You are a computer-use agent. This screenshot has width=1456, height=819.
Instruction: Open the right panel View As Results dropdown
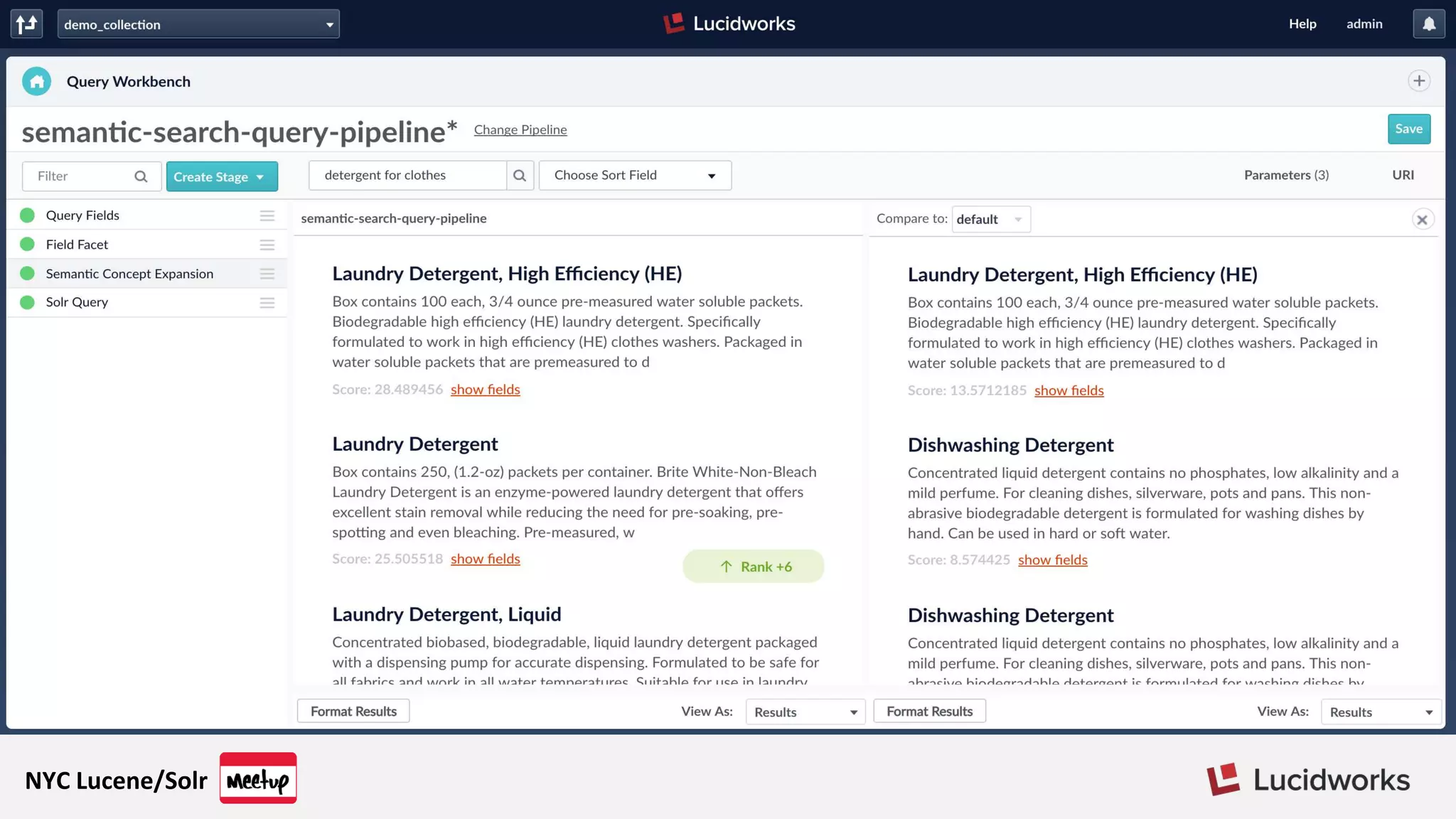pyautogui.click(x=1381, y=712)
